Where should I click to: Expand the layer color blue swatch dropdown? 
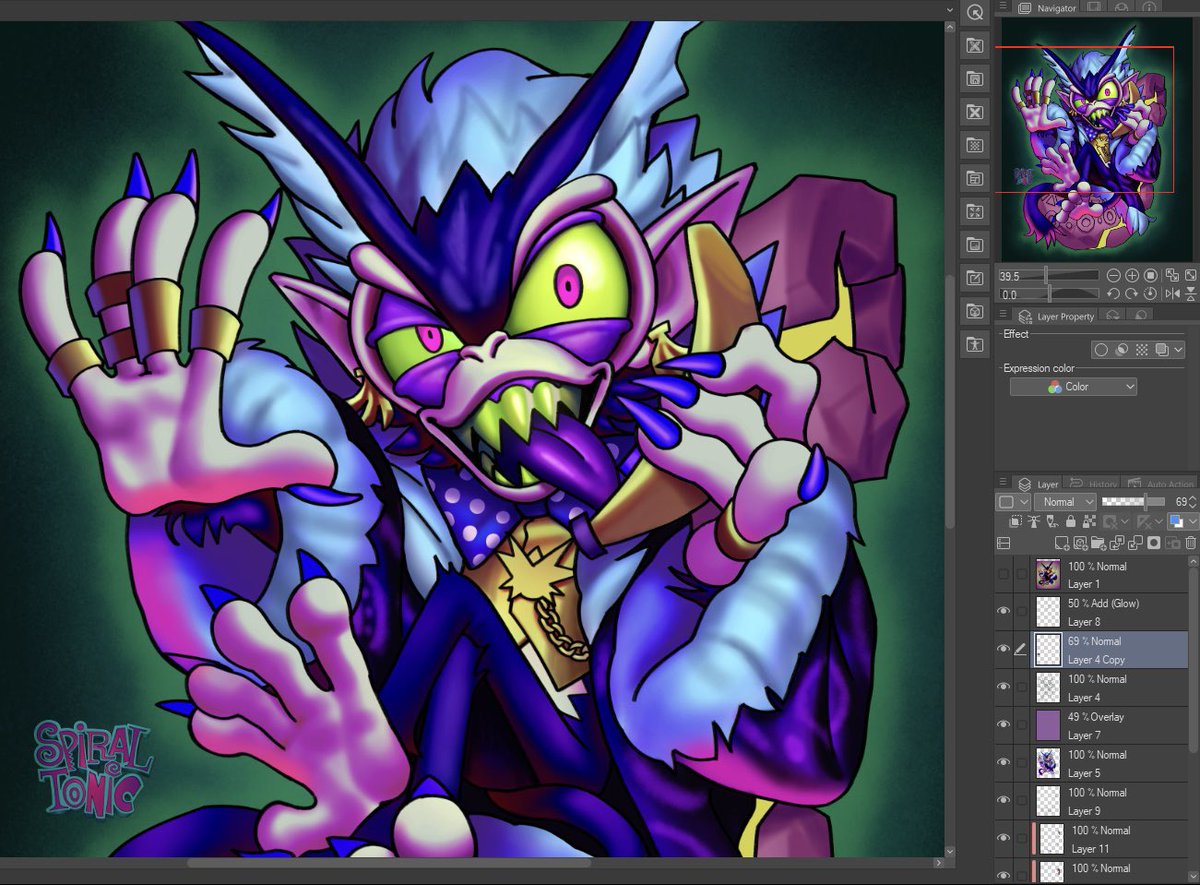1193,521
